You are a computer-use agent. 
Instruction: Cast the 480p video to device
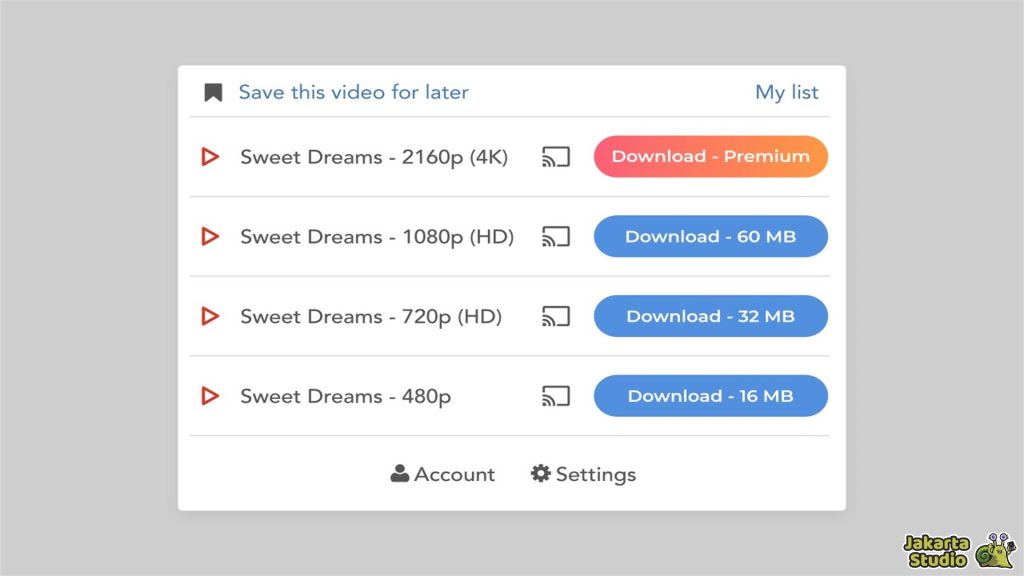point(556,396)
